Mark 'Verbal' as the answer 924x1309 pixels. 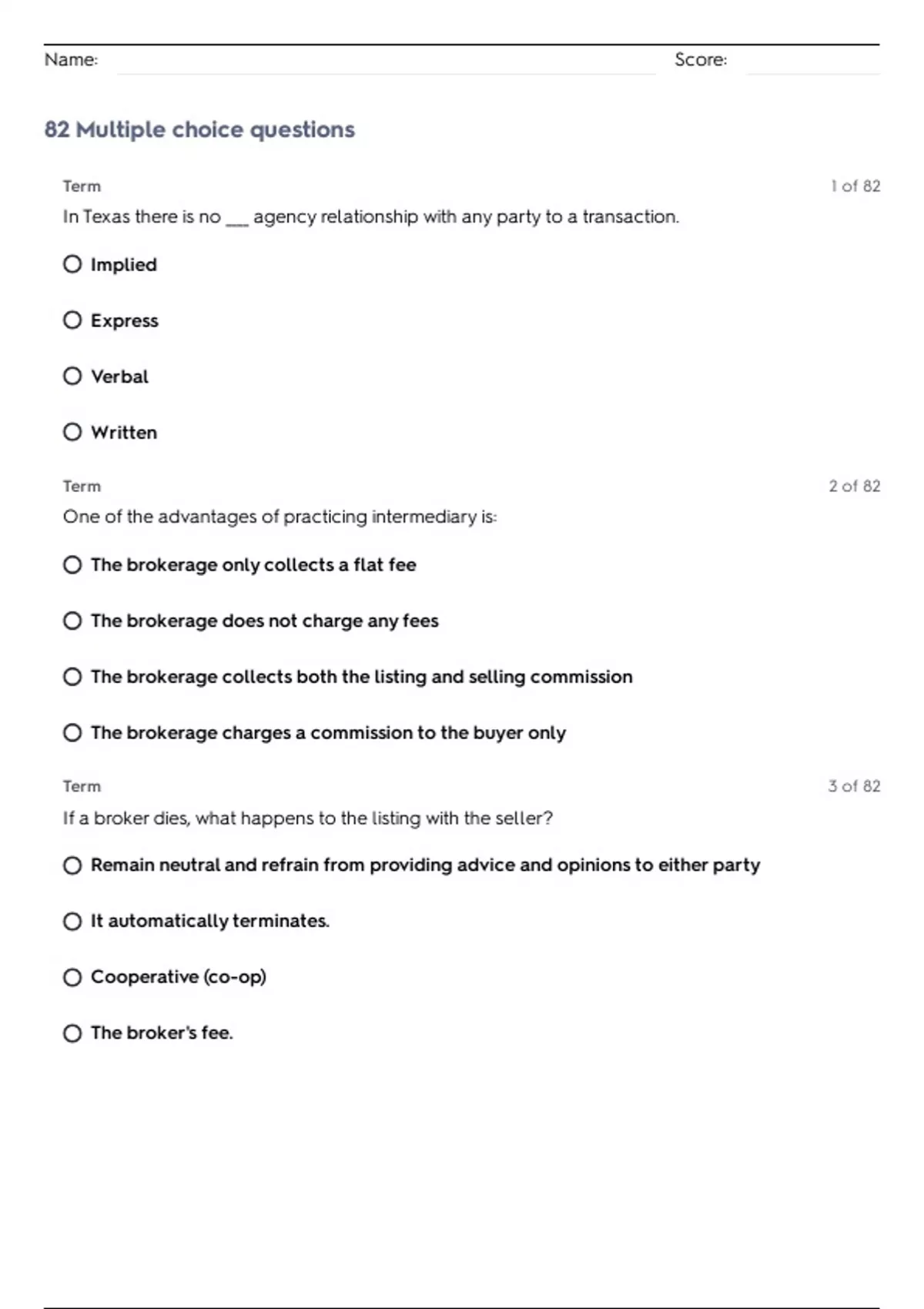pyautogui.click(x=72, y=377)
